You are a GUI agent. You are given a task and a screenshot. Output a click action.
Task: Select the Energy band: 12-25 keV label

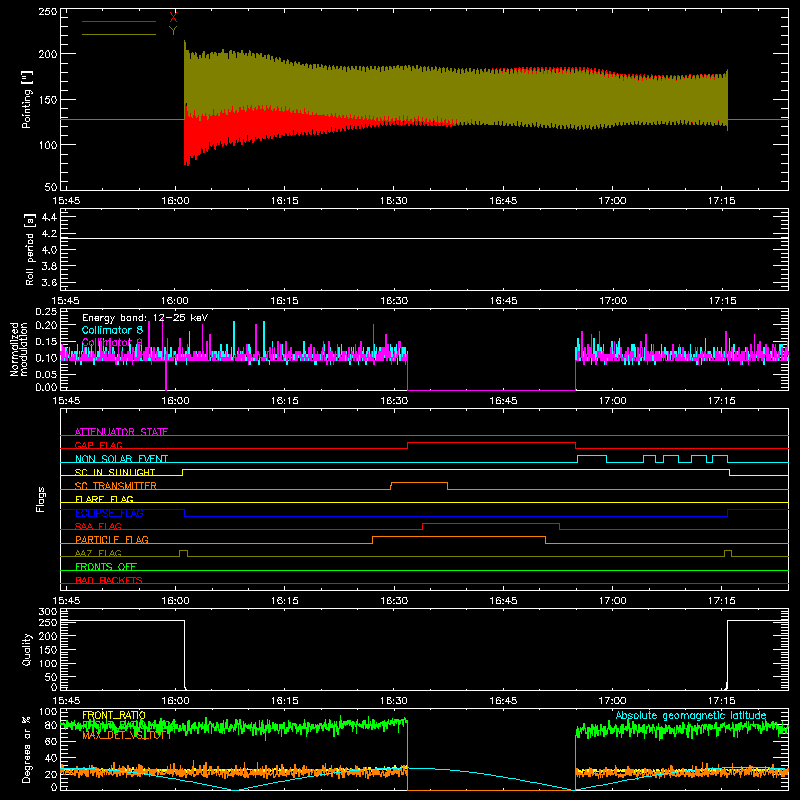tap(145, 318)
